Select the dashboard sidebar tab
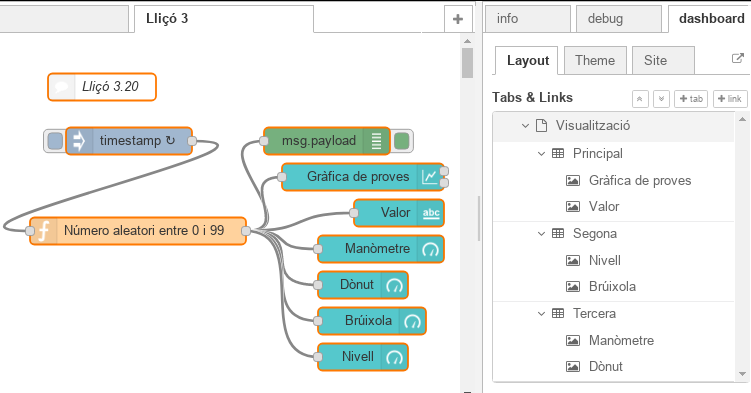This screenshot has width=751, height=393. pyautogui.click(x=709, y=19)
